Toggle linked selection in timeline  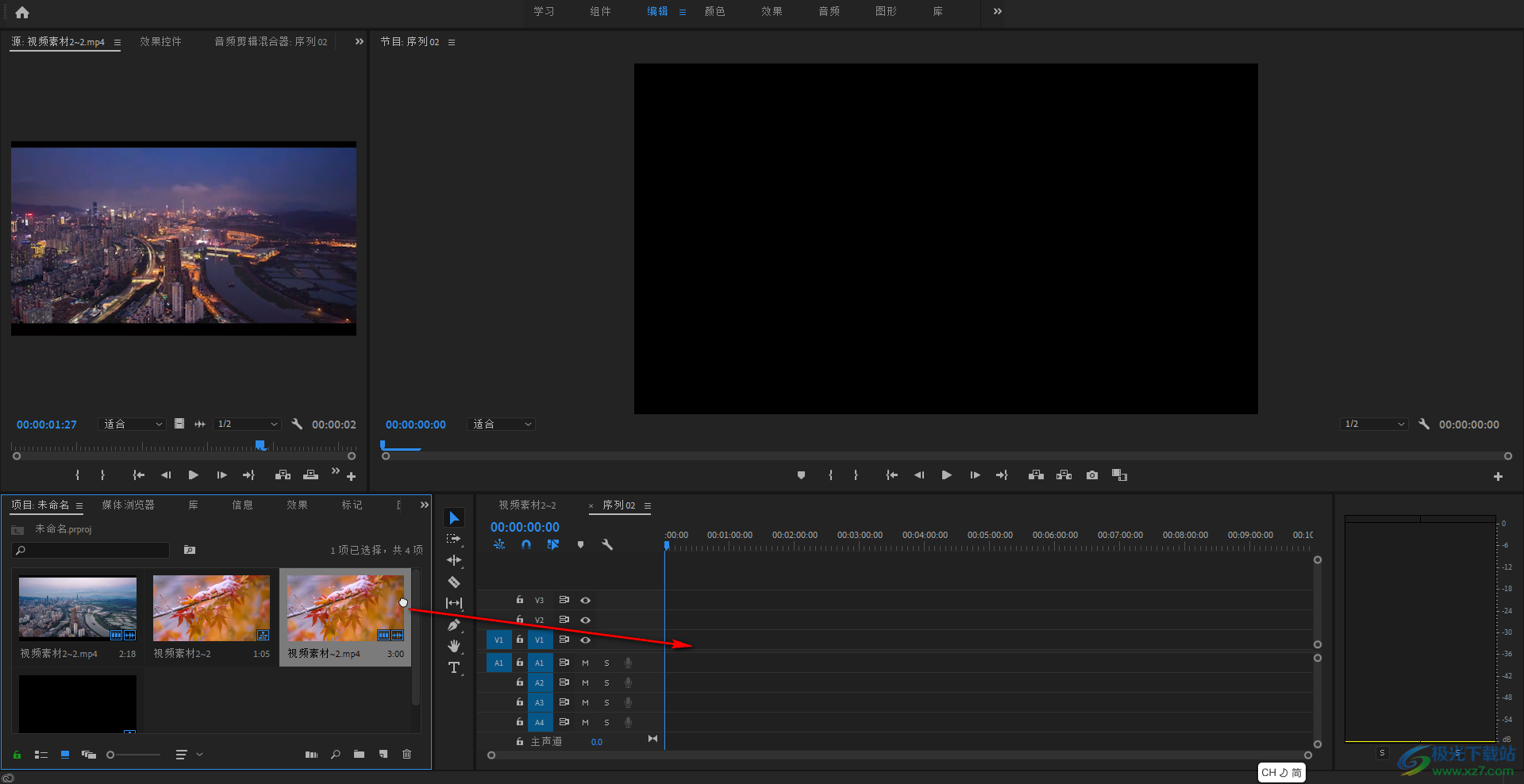coord(553,544)
